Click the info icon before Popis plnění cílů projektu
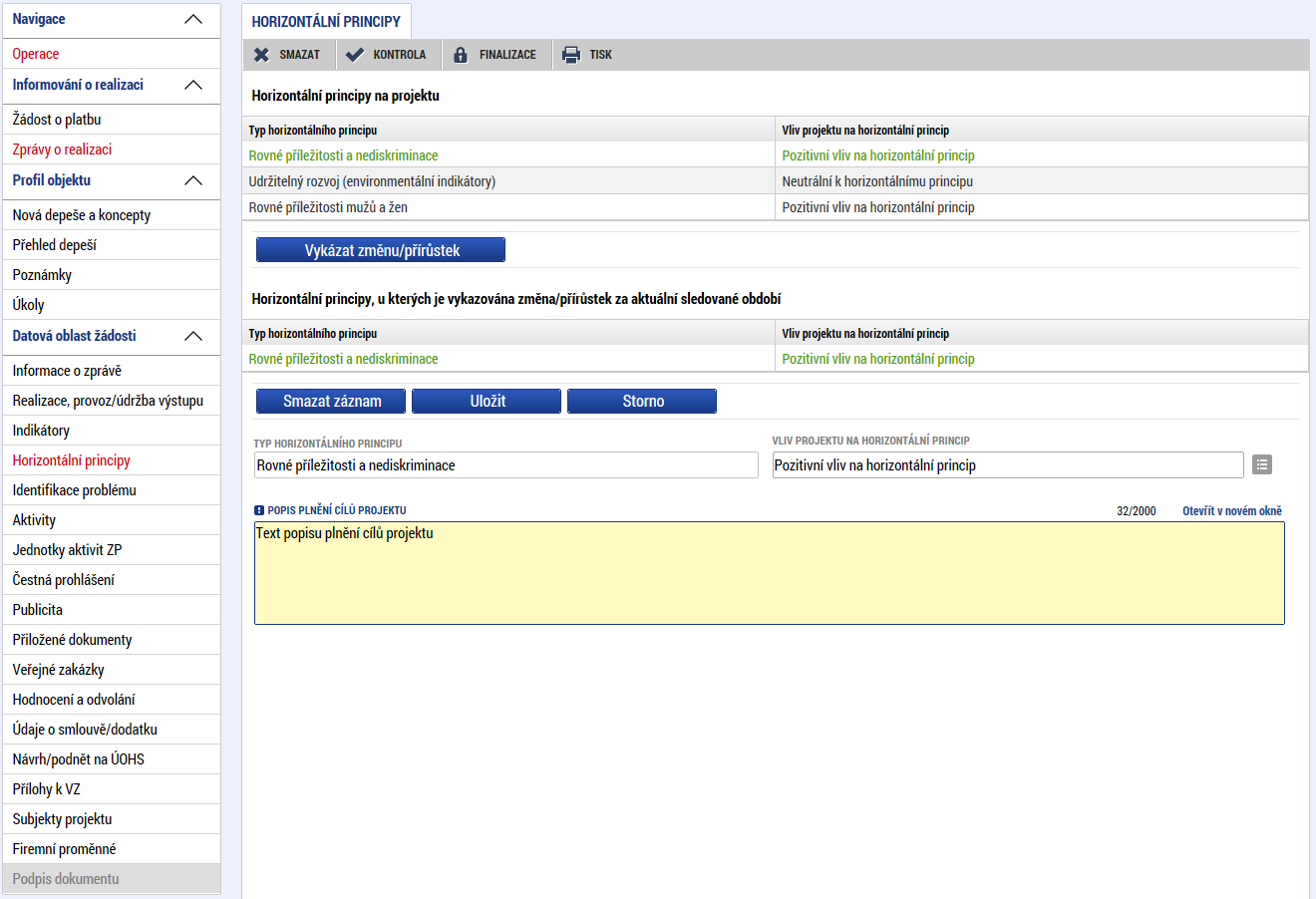The width and height of the screenshot is (1316, 899). click(x=259, y=510)
